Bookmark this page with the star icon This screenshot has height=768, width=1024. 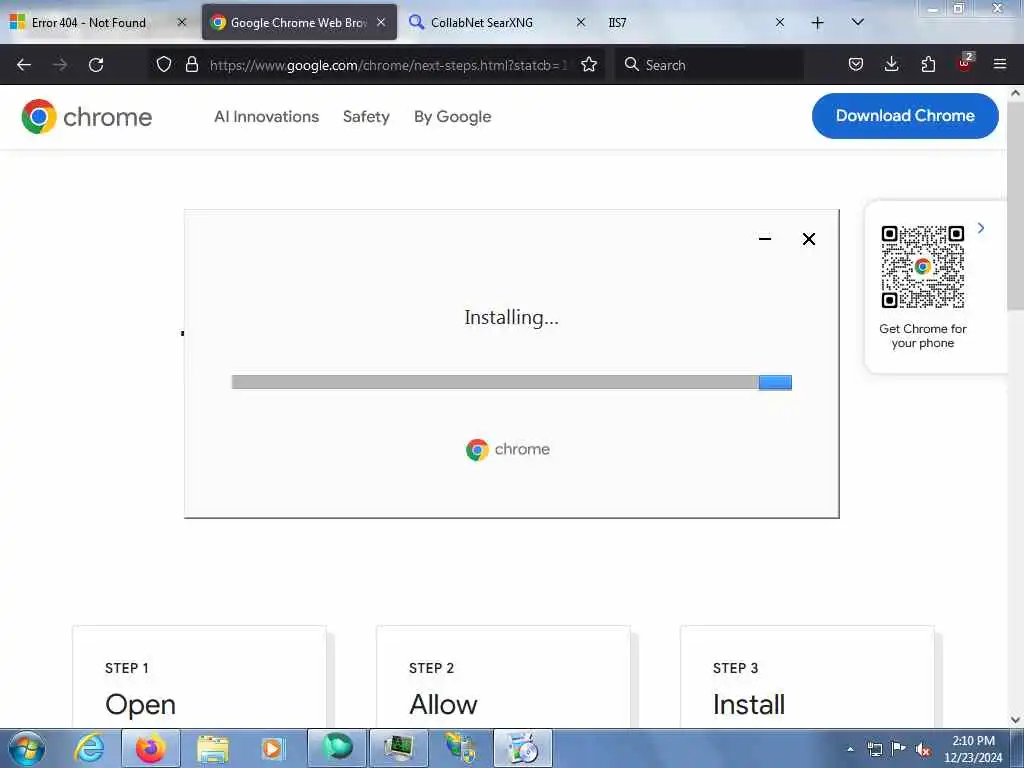pyautogui.click(x=589, y=64)
